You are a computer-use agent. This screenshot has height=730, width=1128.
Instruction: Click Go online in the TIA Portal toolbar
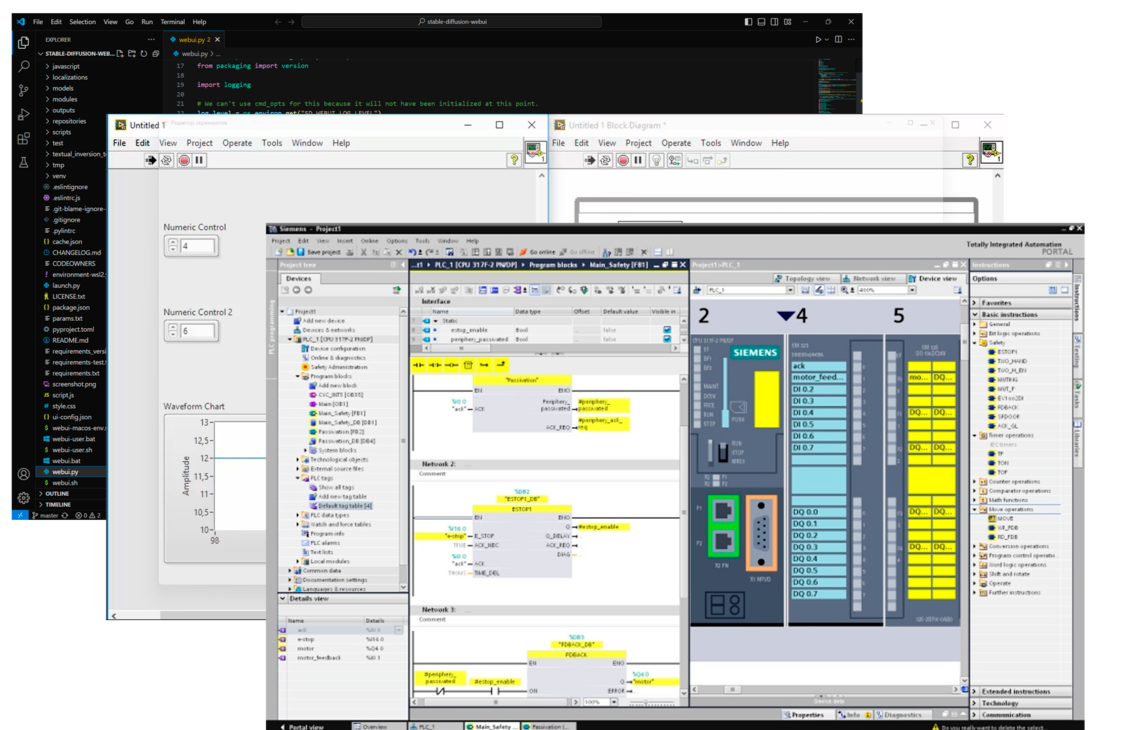tap(537, 252)
